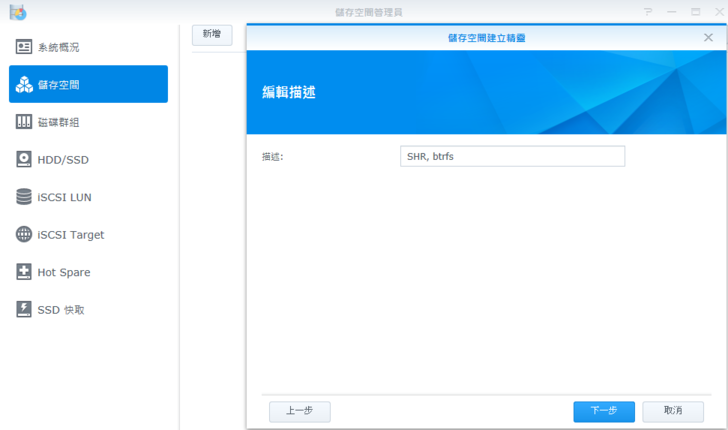Close the 儲存空間建立精靈 wizard dialog
The height and width of the screenshot is (430, 728).
pos(708,37)
